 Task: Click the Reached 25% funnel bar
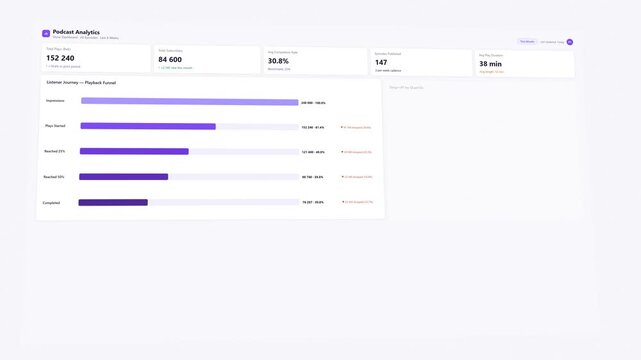tap(134, 151)
